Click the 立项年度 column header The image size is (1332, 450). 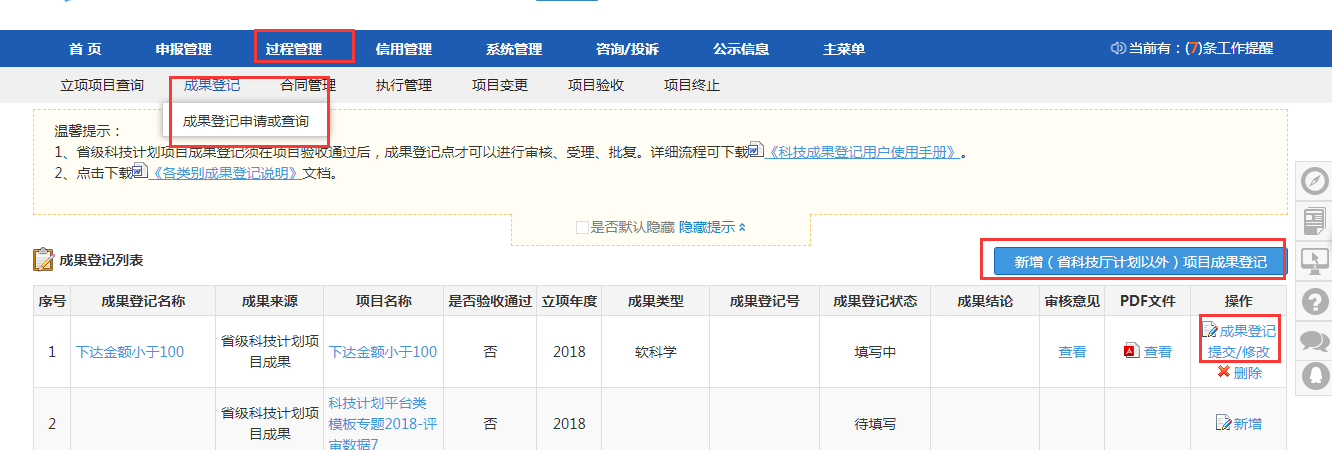click(x=569, y=301)
